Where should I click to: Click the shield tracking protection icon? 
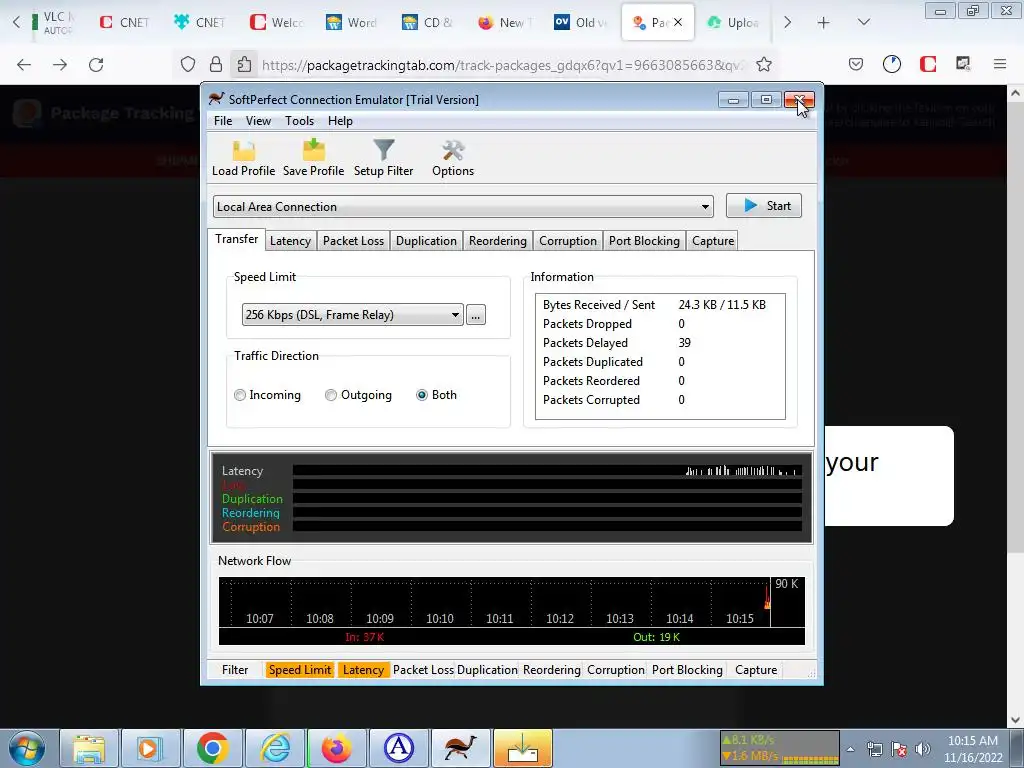[x=188, y=65]
